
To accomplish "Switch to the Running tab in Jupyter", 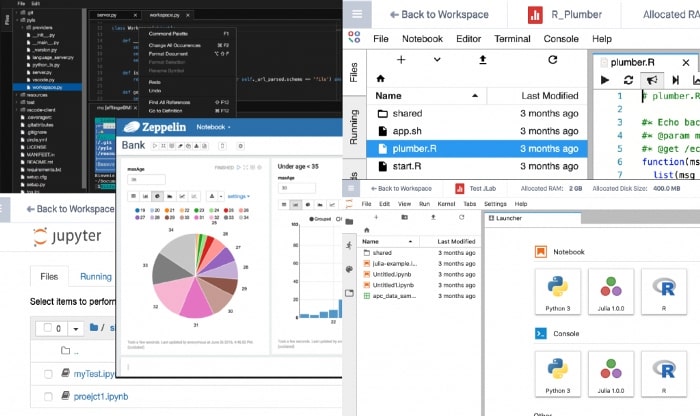I will pyautogui.click(x=96, y=277).
